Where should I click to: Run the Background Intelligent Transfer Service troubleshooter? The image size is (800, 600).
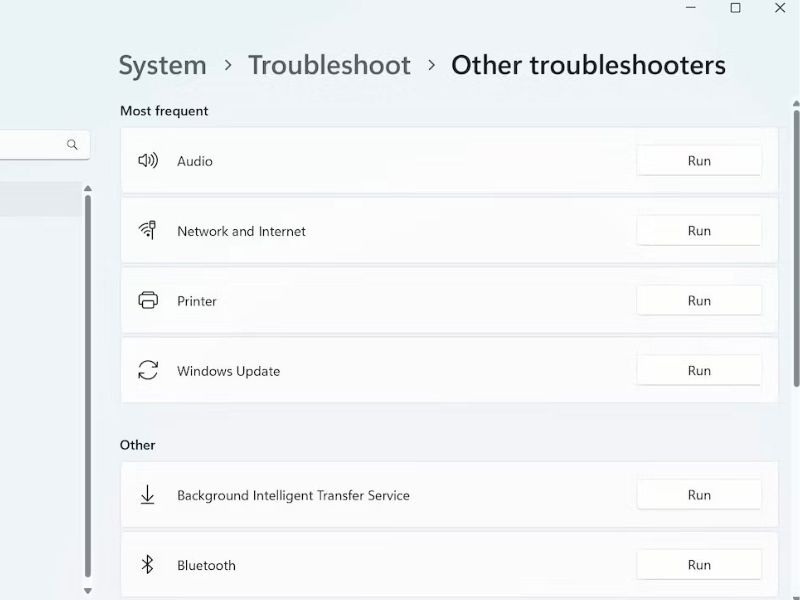(x=698, y=495)
